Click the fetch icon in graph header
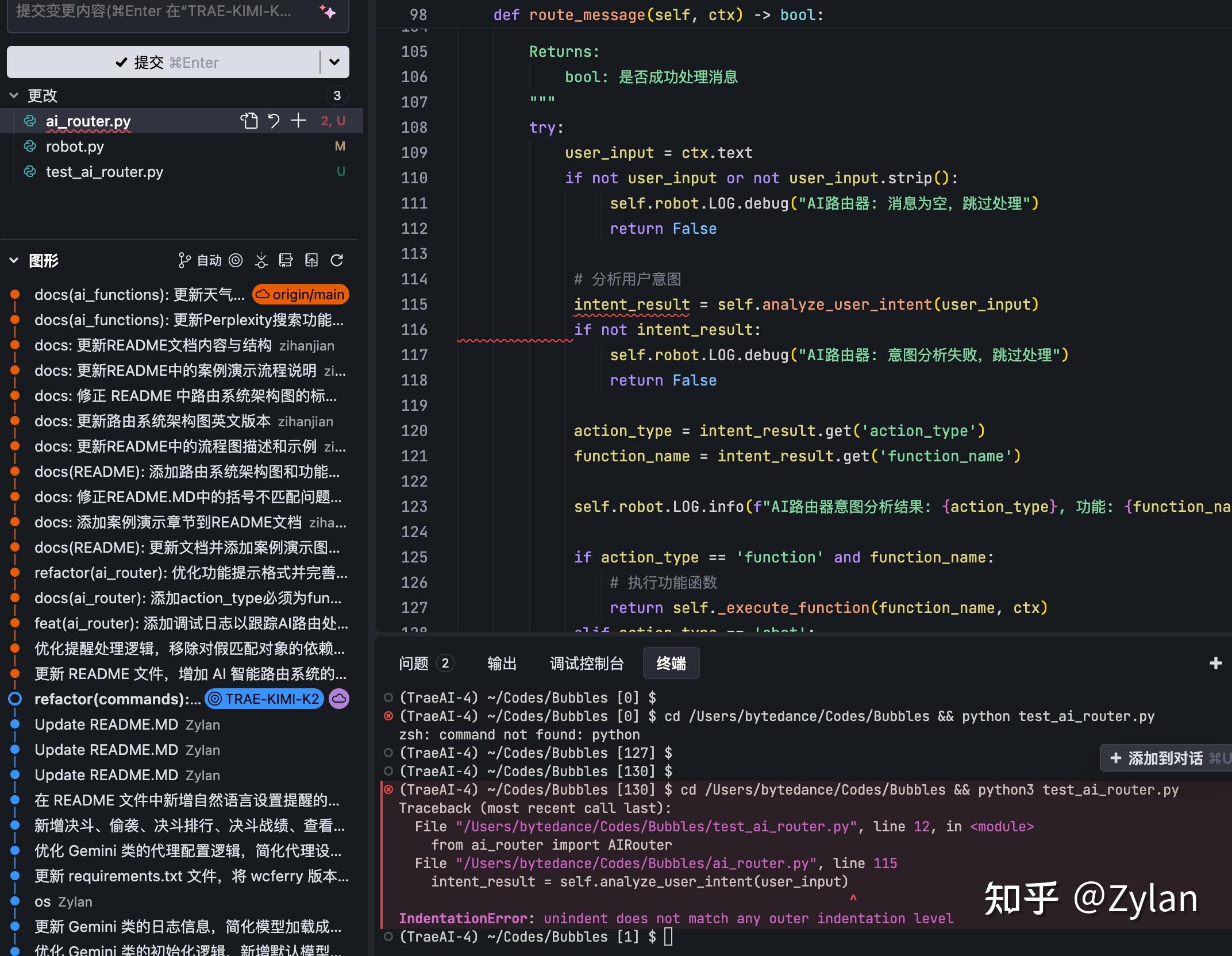The width and height of the screenshot is (1232, 956). tap(261, 261)
